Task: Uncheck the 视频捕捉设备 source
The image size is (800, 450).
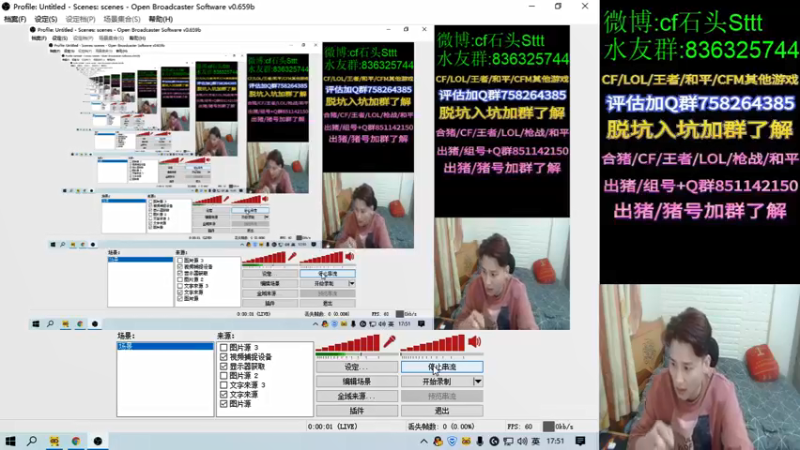Action: (223, 357)
